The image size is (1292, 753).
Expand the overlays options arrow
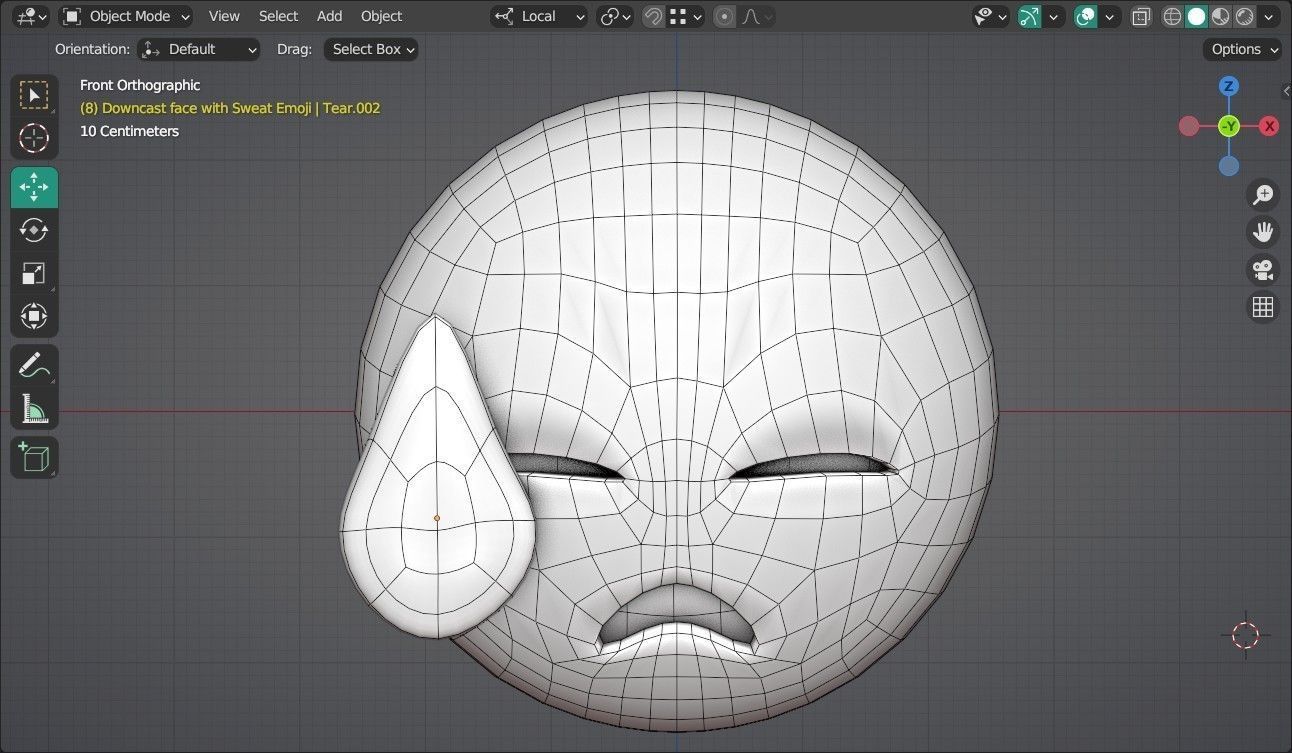point(1109,16)
